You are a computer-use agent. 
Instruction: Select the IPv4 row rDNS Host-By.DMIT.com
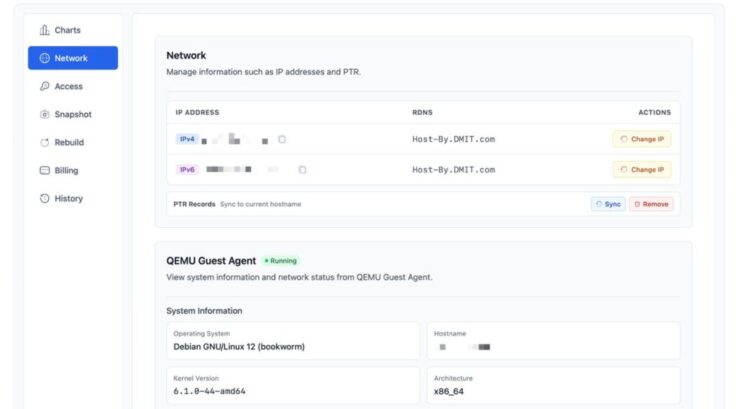pyautogui.click(x=453, y=139)
